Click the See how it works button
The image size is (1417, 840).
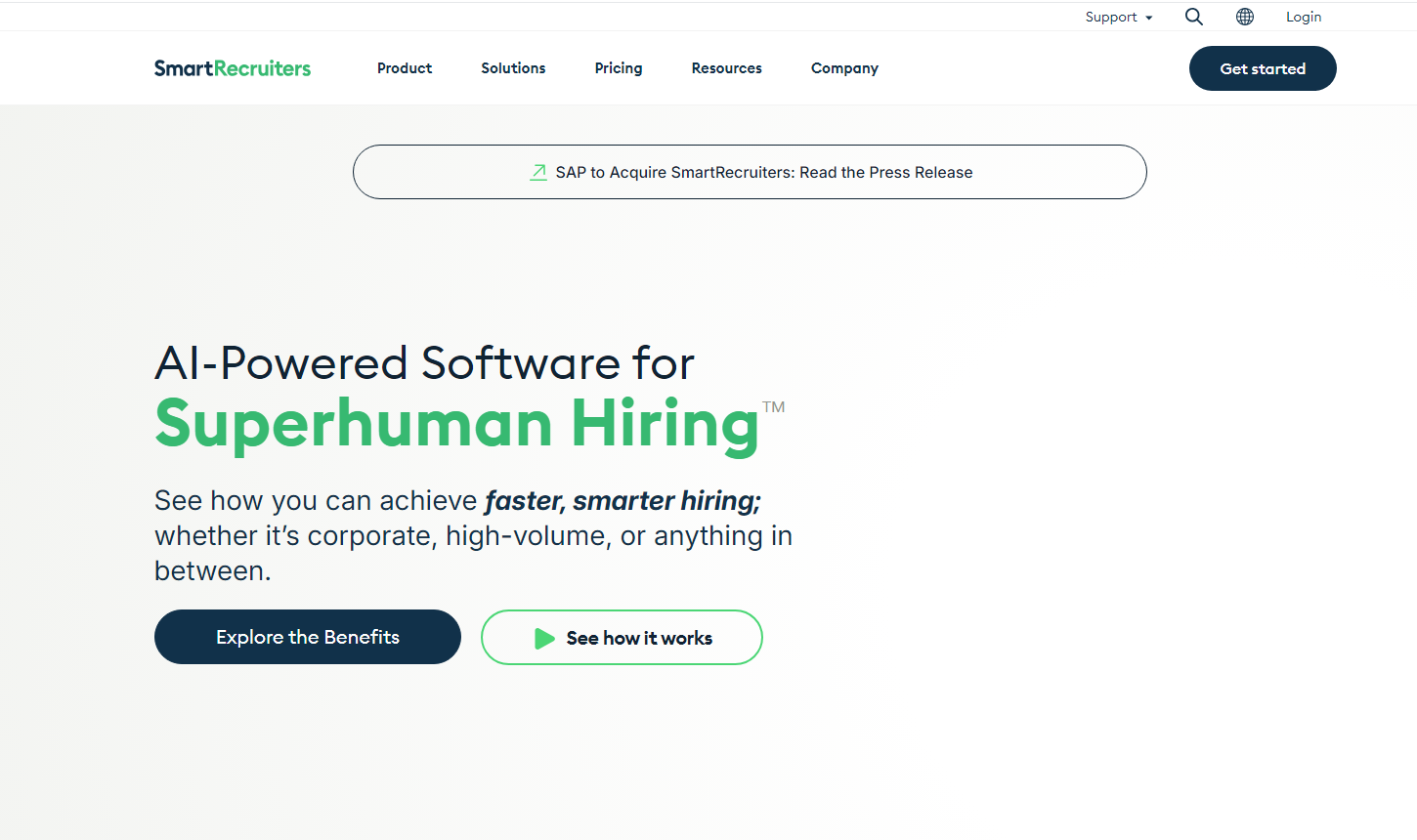(622, 638)
